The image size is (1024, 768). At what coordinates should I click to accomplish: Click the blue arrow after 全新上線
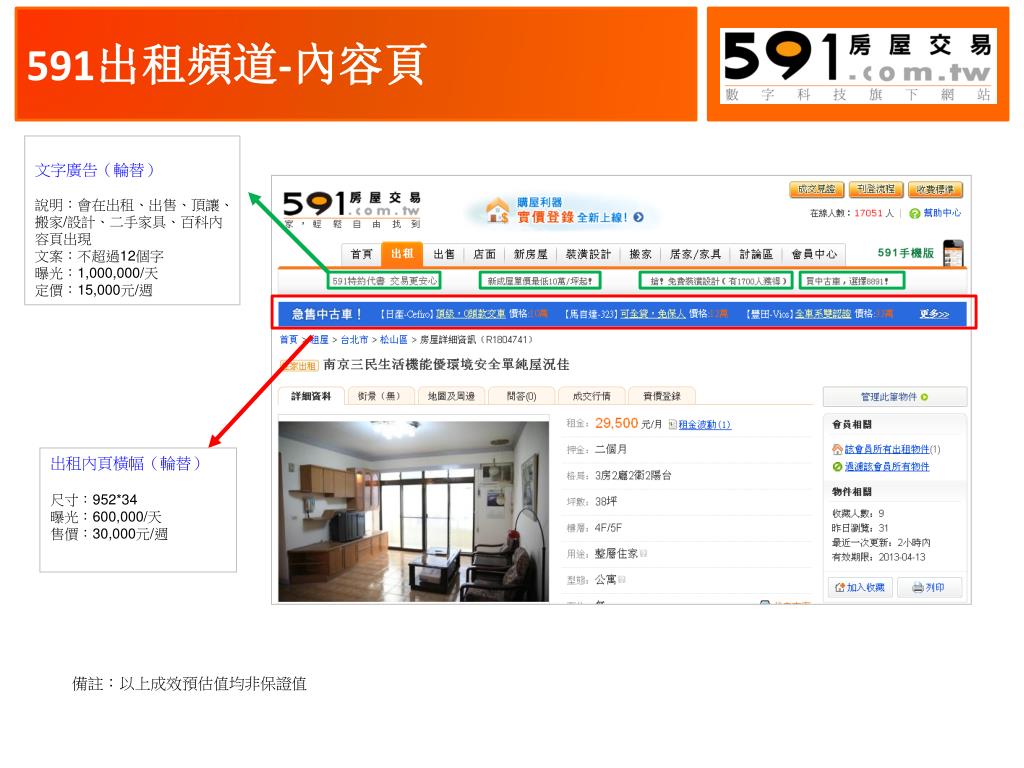click(x=638, y=217)
